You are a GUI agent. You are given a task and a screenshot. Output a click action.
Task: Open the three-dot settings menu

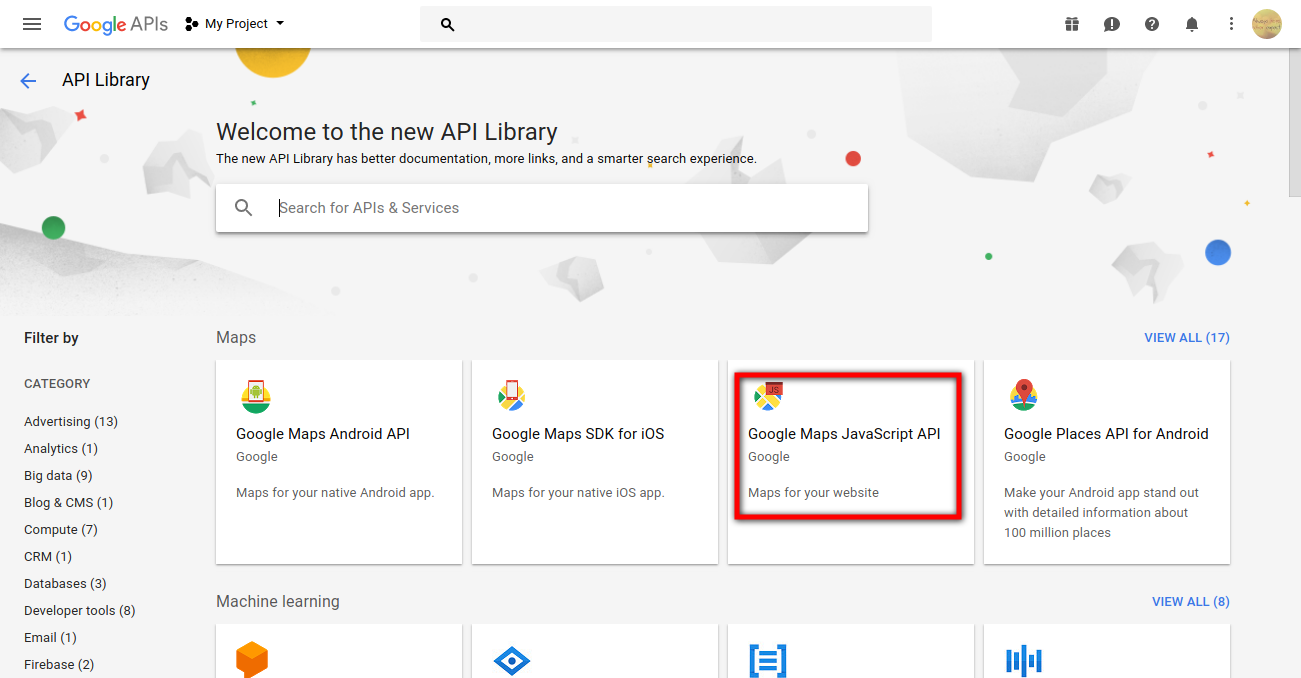pos(1231,24)
